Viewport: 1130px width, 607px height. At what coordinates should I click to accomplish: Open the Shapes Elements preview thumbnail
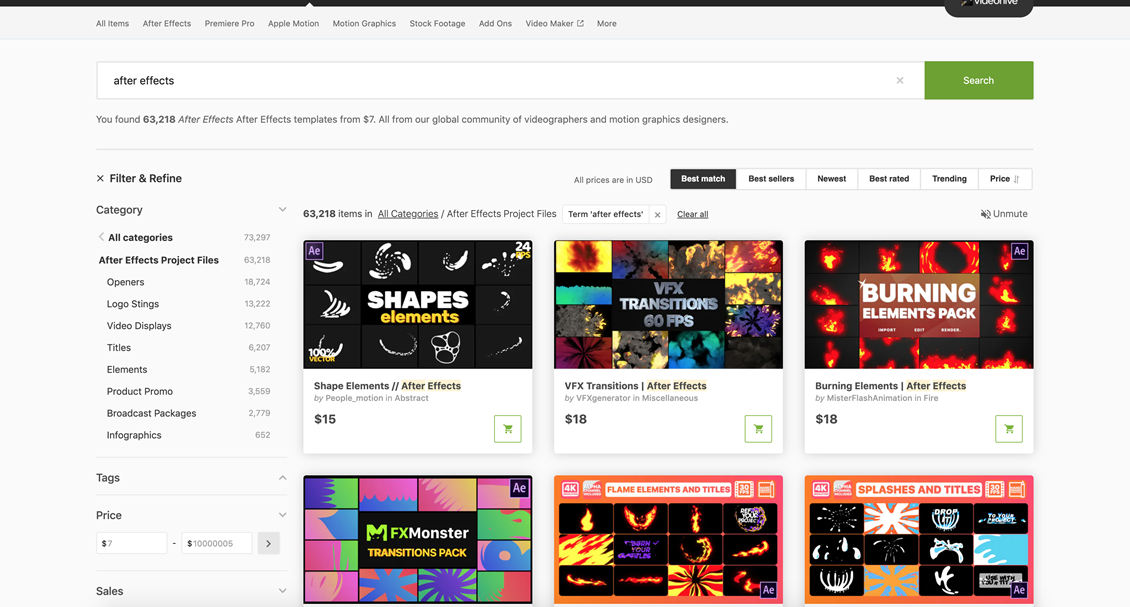click(418, 304)
